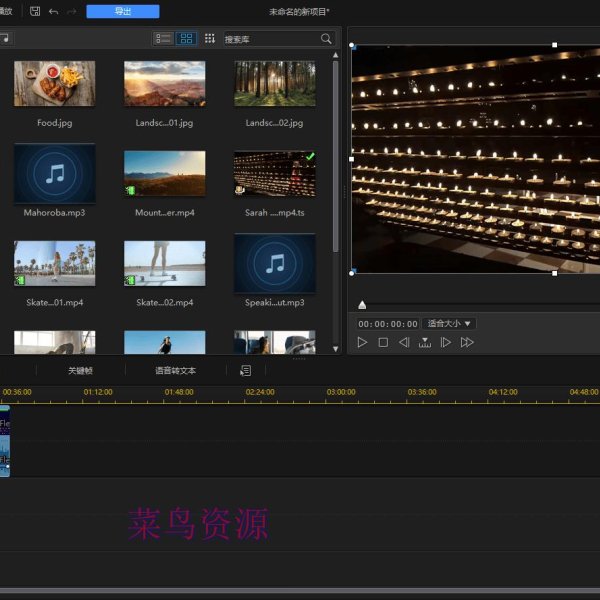Open the seek-by unit selector icon
The width and height of the screenshot is (600, 600).
click(425, 342)
